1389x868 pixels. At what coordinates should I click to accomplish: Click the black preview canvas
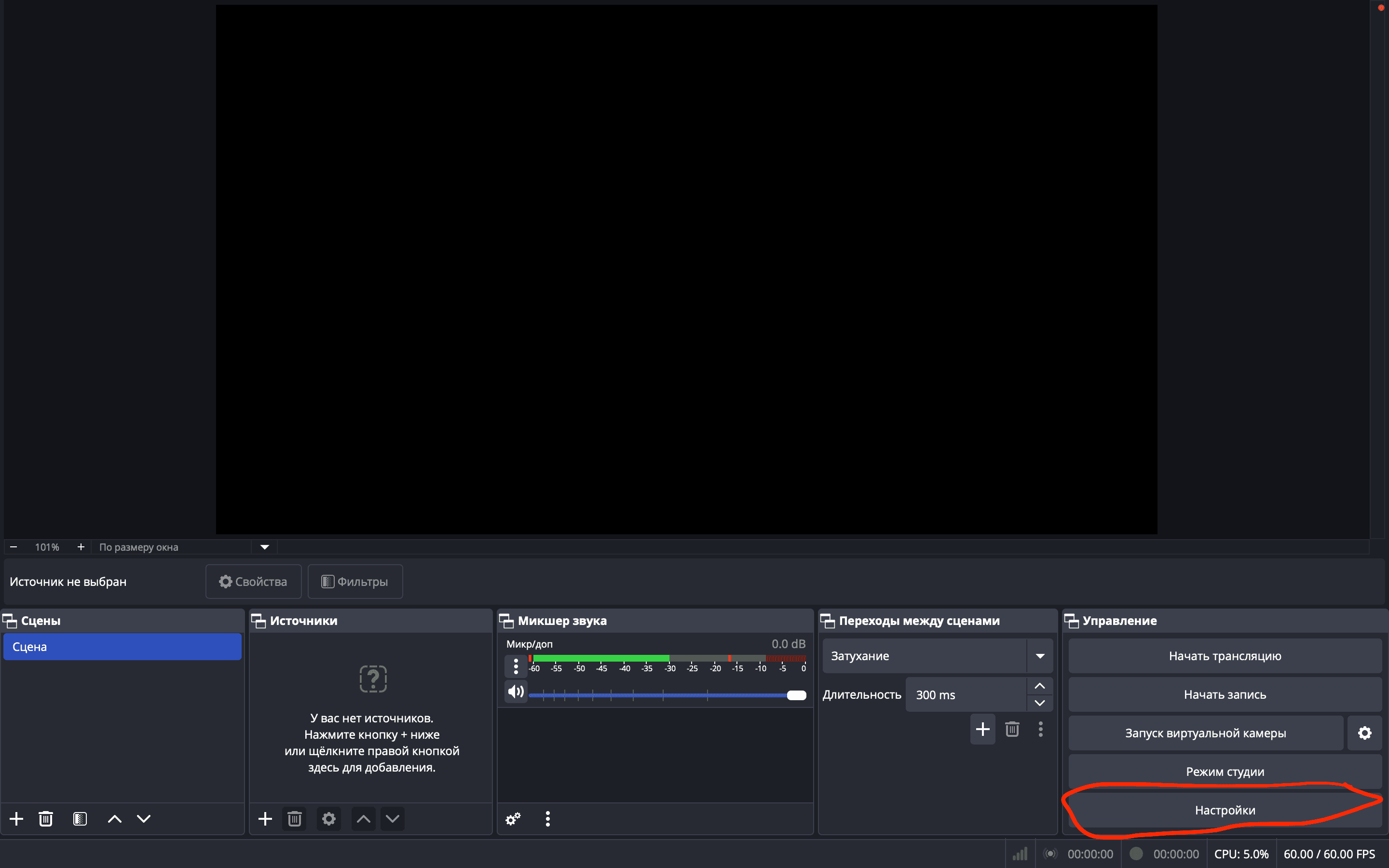(x=686, y=269)
